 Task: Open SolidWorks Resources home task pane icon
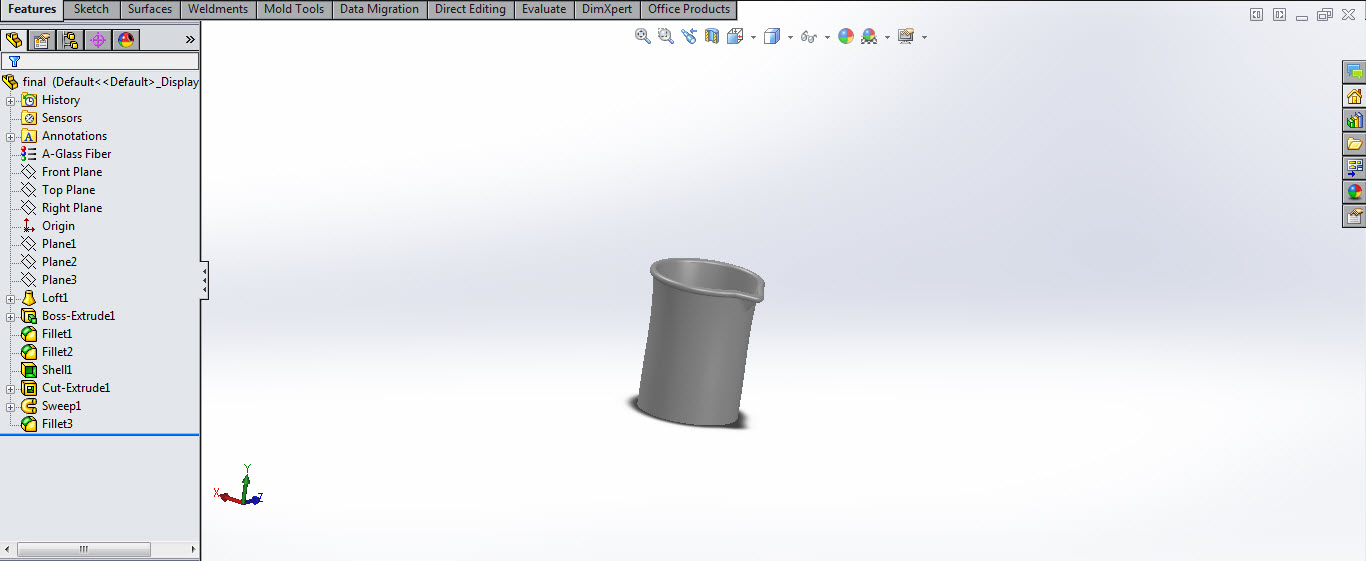pyautogui.click(x=1355, y=96)
